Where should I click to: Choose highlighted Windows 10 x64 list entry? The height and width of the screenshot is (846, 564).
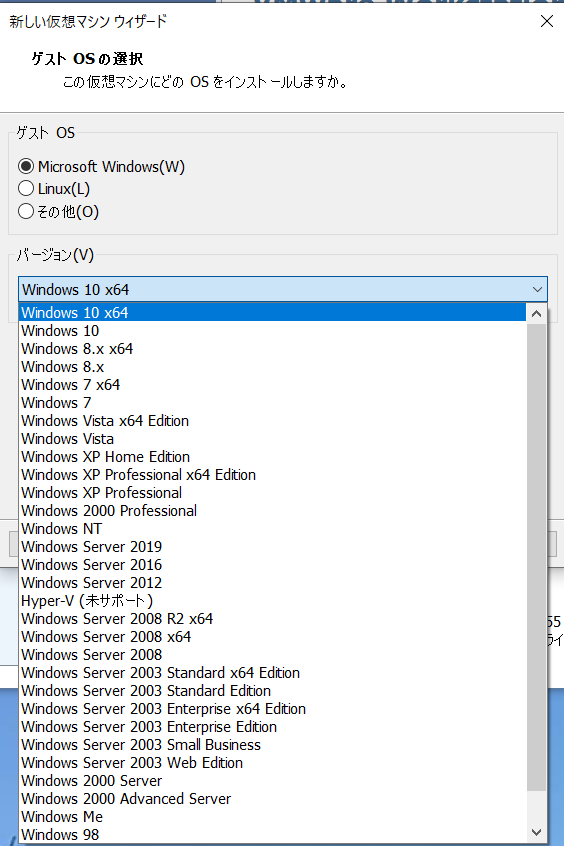click(273, 312)
